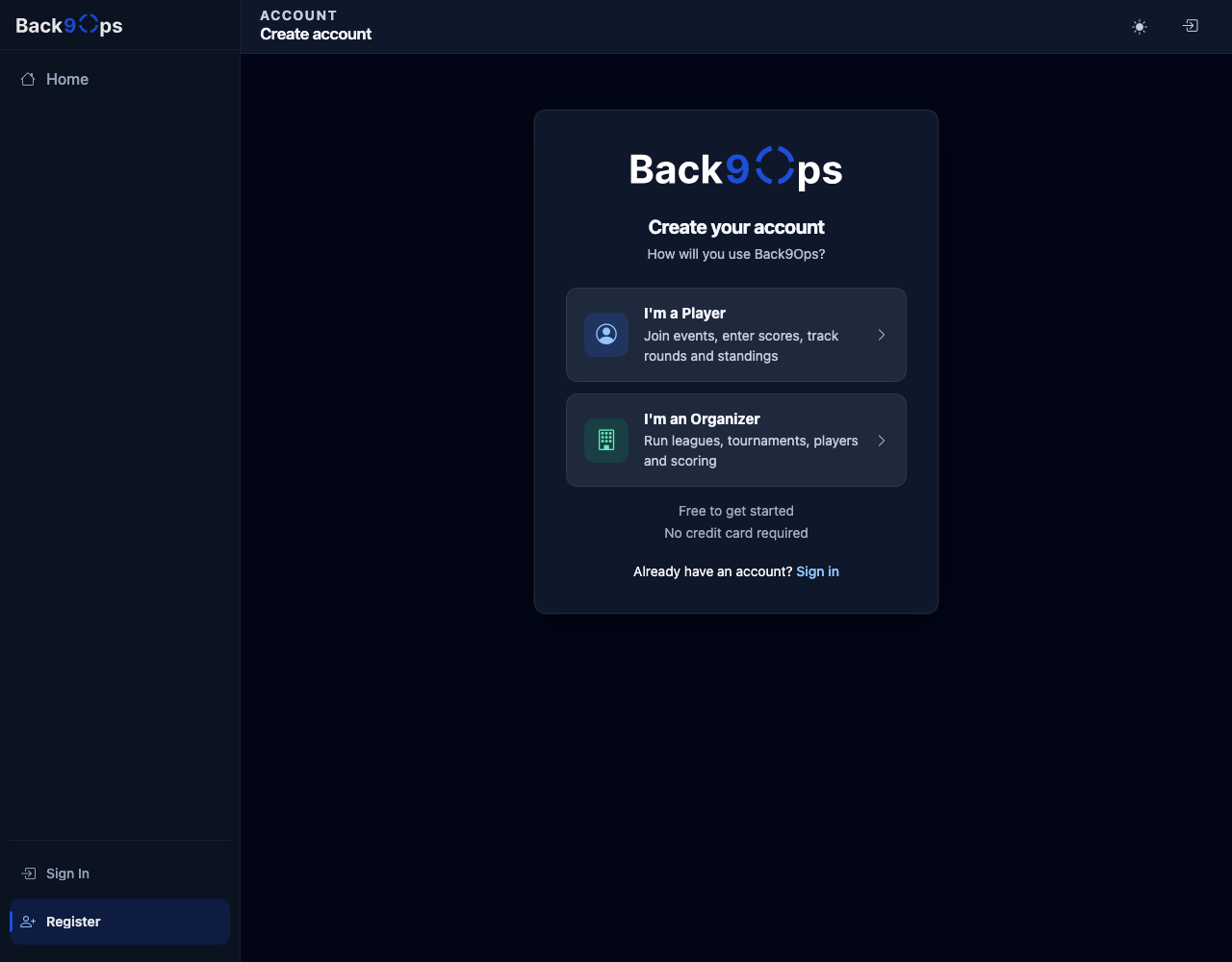
Task: Click the Register add-user icon
Action: click(28, 922)
